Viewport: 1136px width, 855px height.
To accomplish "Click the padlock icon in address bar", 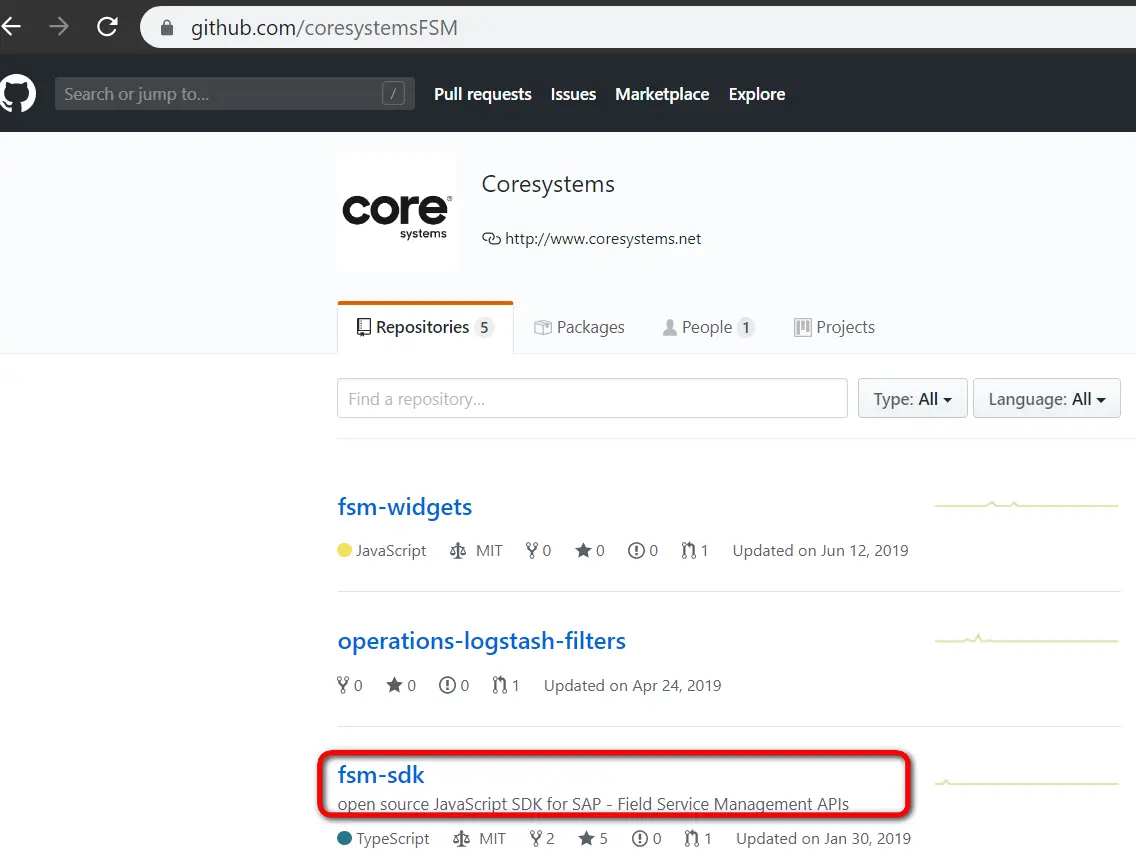I will [167, 28].
